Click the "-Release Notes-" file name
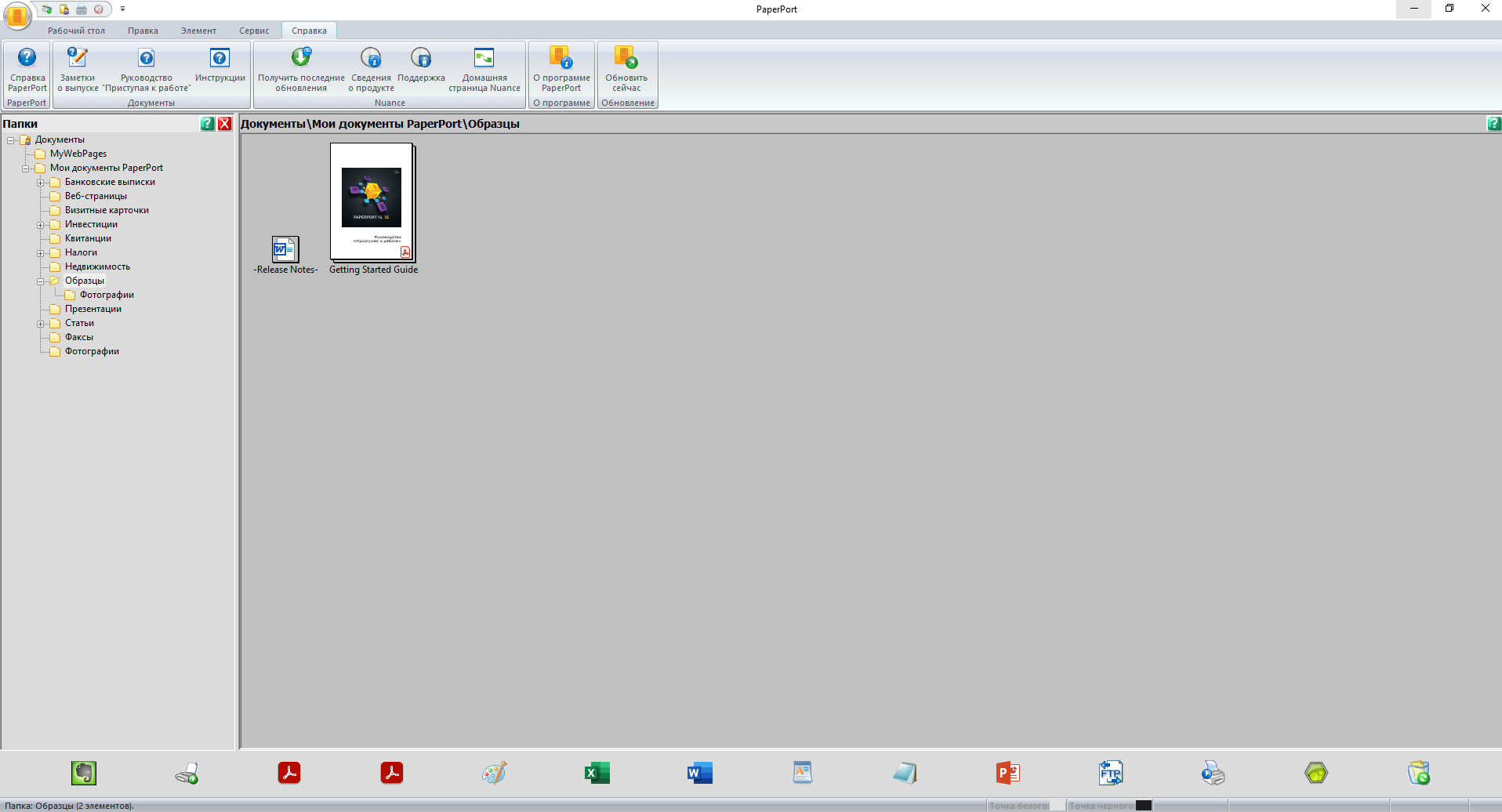The image size is (1502, 812). pos(285,270)
